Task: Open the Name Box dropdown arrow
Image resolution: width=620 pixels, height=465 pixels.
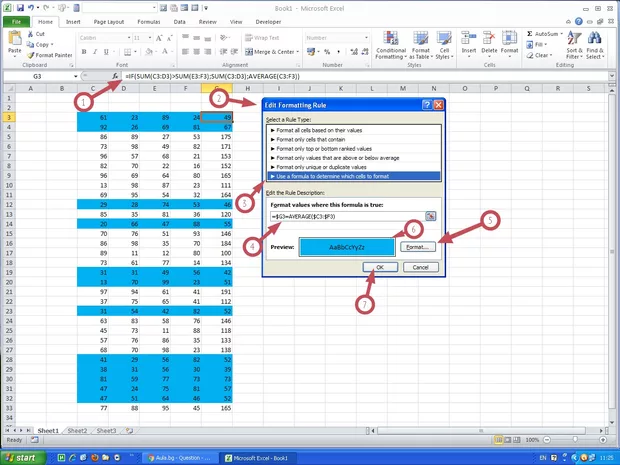Action: 75,76
